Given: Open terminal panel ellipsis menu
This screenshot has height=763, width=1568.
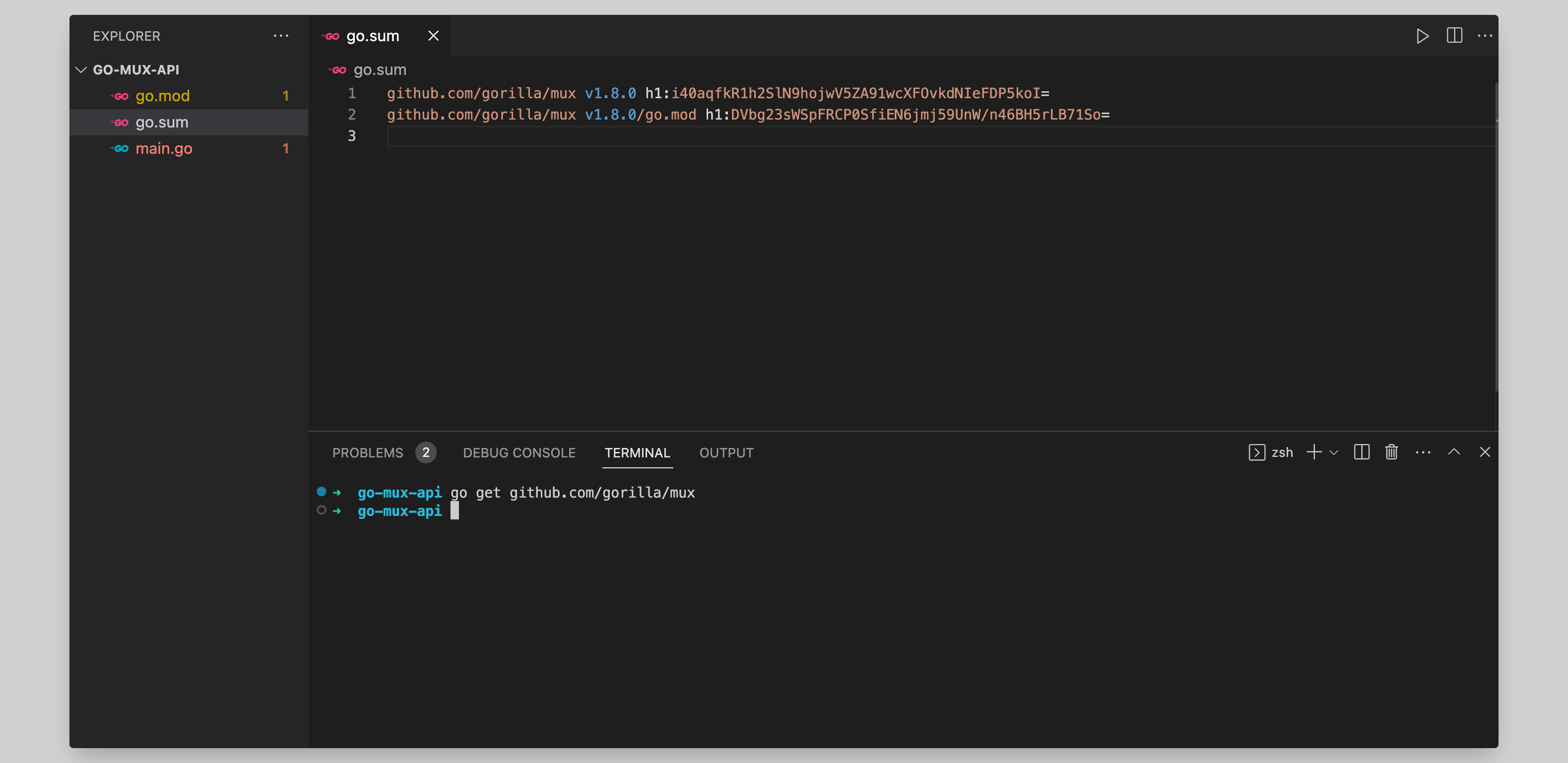Looking at the screenshot, I should click(1423, 452).
